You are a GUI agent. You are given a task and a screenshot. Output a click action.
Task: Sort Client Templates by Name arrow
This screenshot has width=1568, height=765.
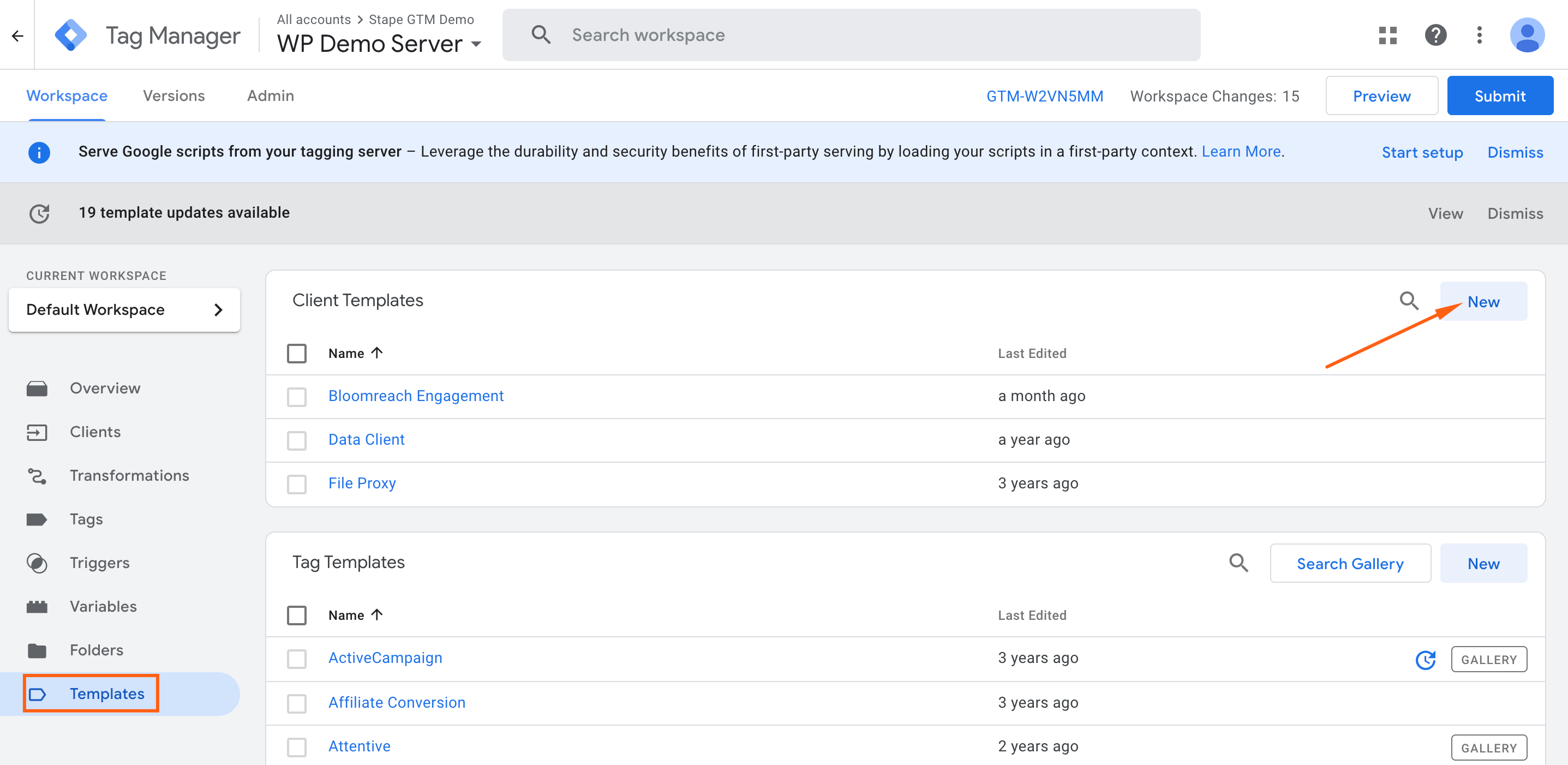click(377, 352)
